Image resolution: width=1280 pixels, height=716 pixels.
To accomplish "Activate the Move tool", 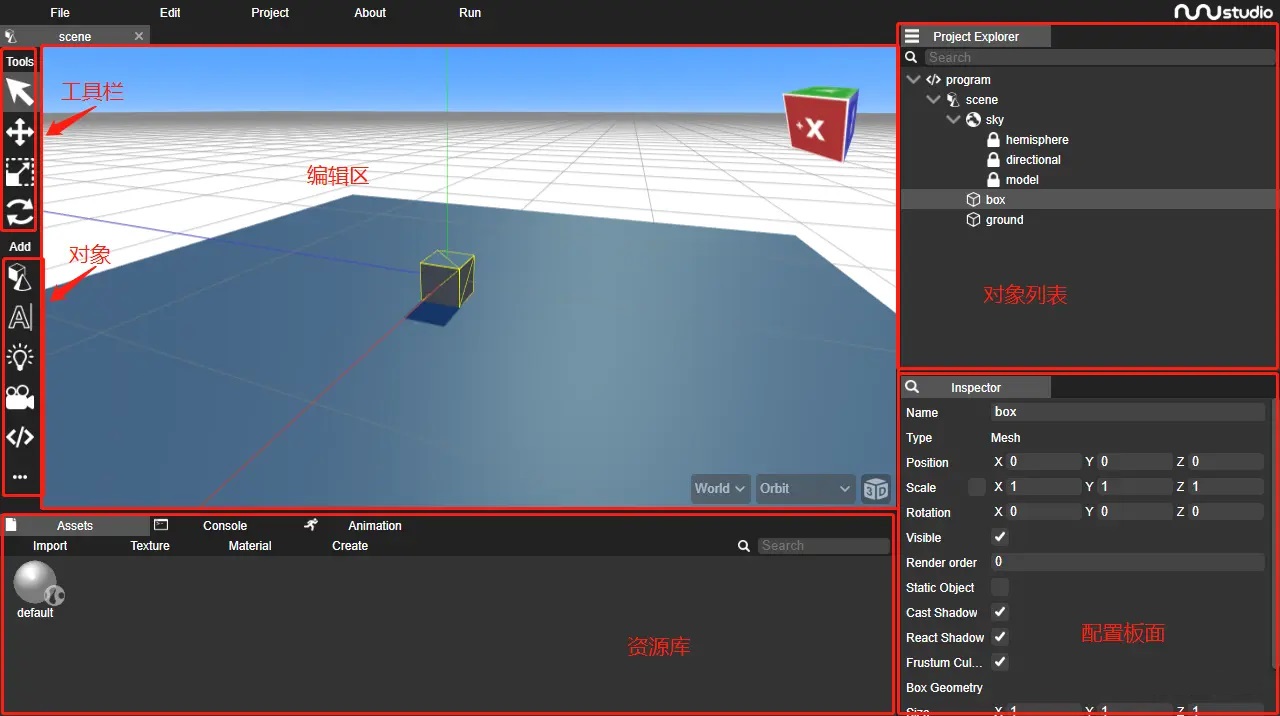I will [x=20, y=132].
